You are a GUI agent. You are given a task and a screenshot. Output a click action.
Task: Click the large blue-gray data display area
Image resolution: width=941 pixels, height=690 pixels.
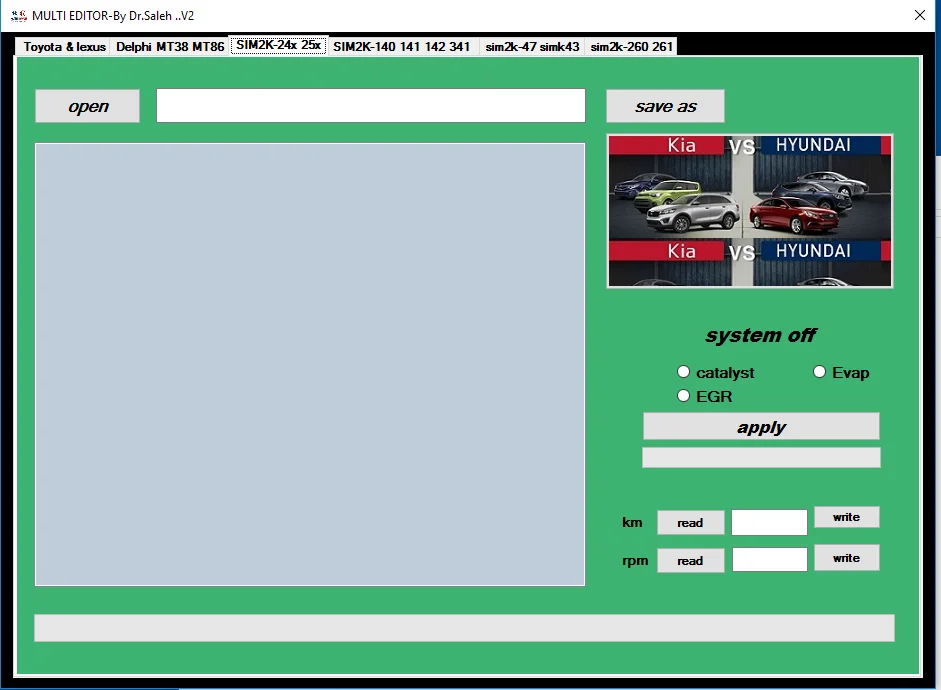point(310,364)
